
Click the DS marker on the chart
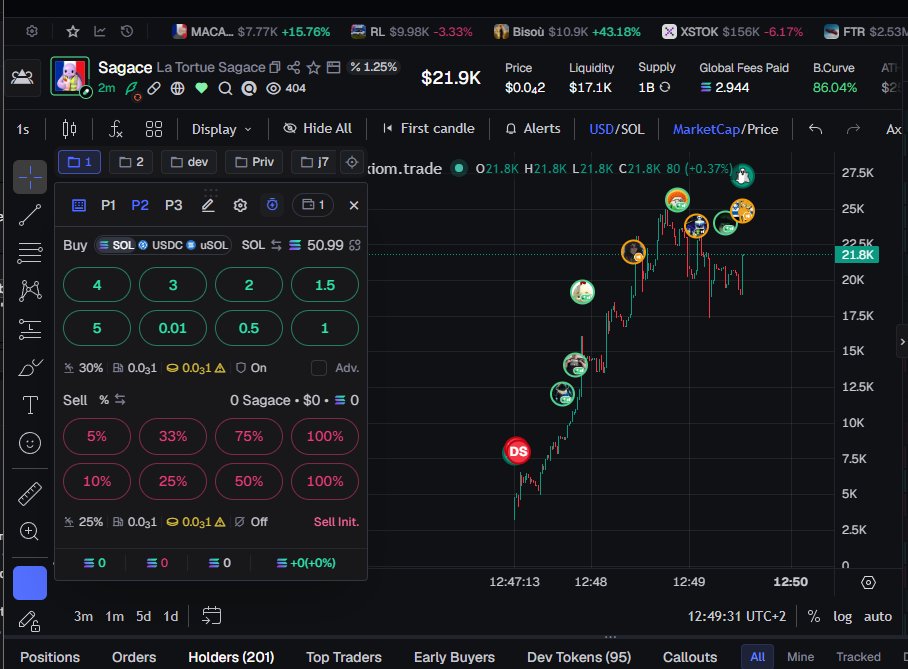point(517,451)
